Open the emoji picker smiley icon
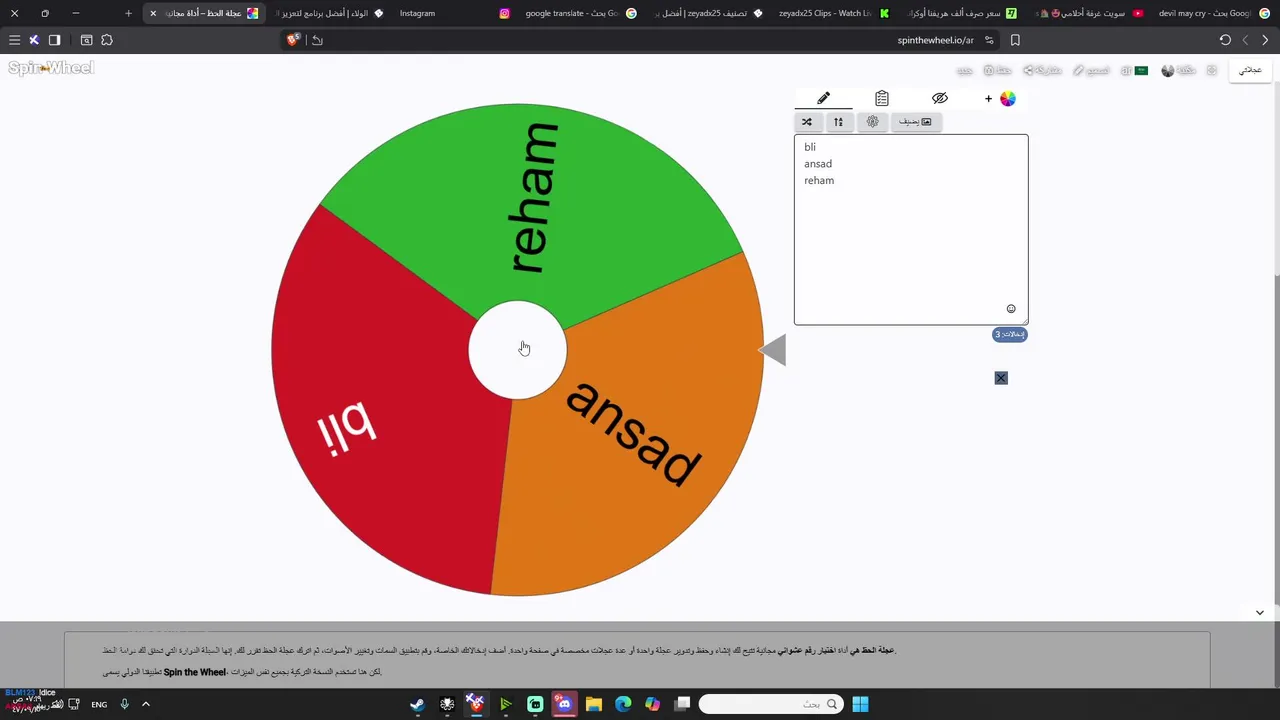This screenshot has height=720, width=1280. 1011,309
